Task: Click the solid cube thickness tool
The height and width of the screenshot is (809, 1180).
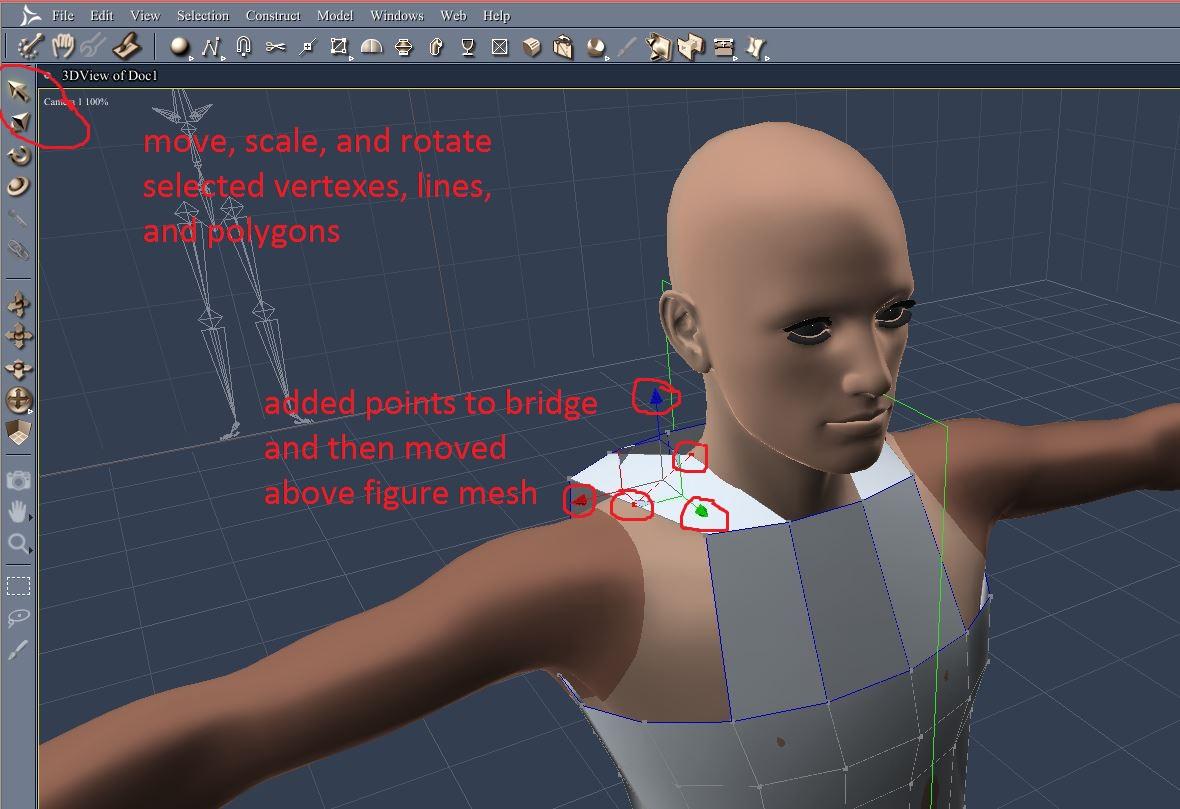Action: coord(532,47)
